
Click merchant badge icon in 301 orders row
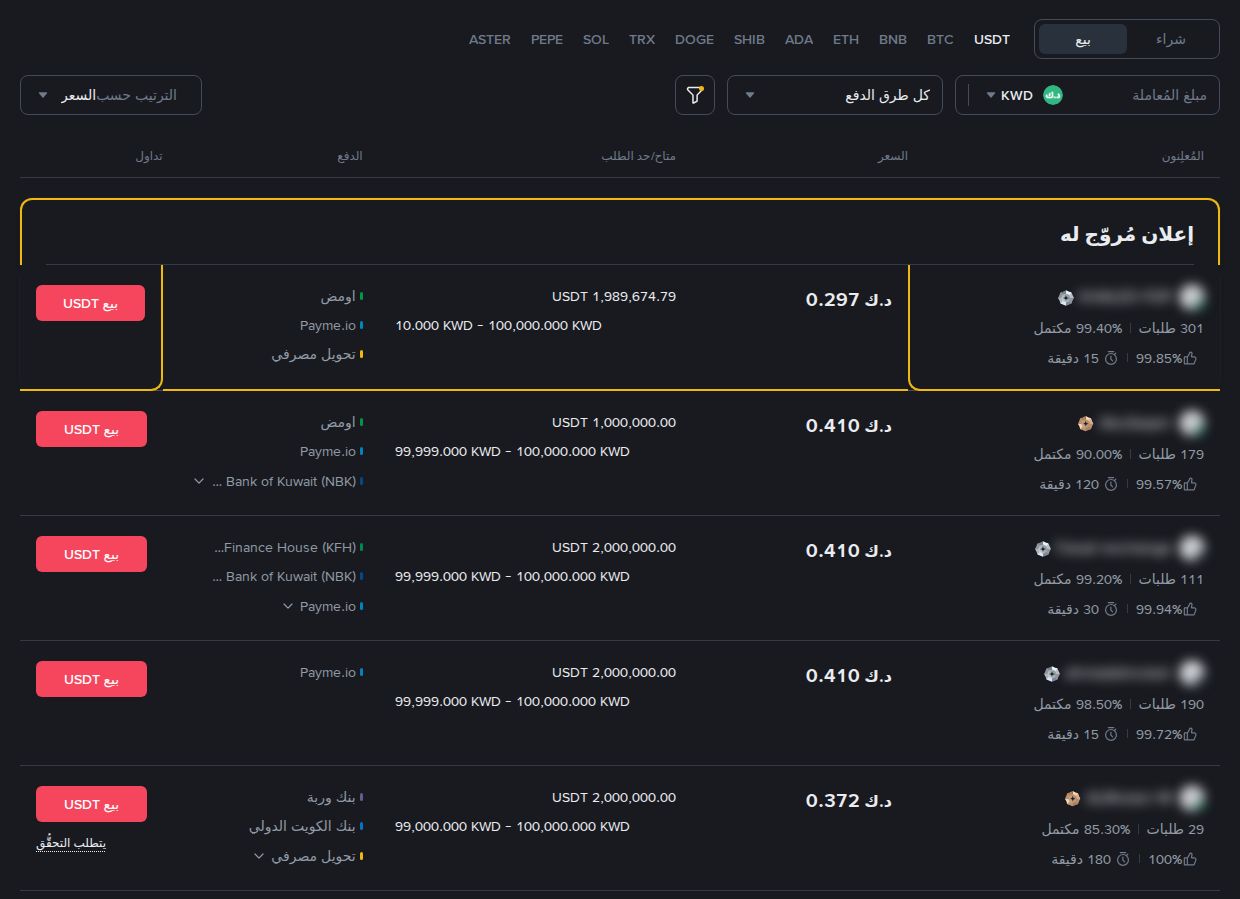coord(1066,298)
